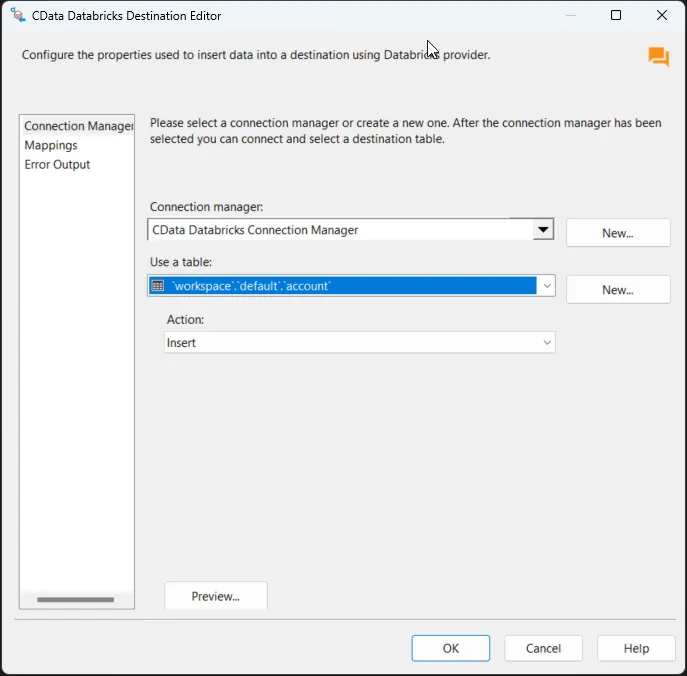Viewport: 687px width, 676px height.
Task: Click the CData app icon in title bar
Action: (17, 16)
